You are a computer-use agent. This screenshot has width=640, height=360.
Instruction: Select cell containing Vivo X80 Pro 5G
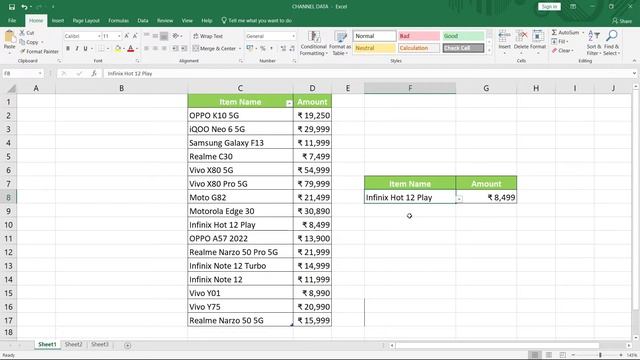[x=240, y=184]
